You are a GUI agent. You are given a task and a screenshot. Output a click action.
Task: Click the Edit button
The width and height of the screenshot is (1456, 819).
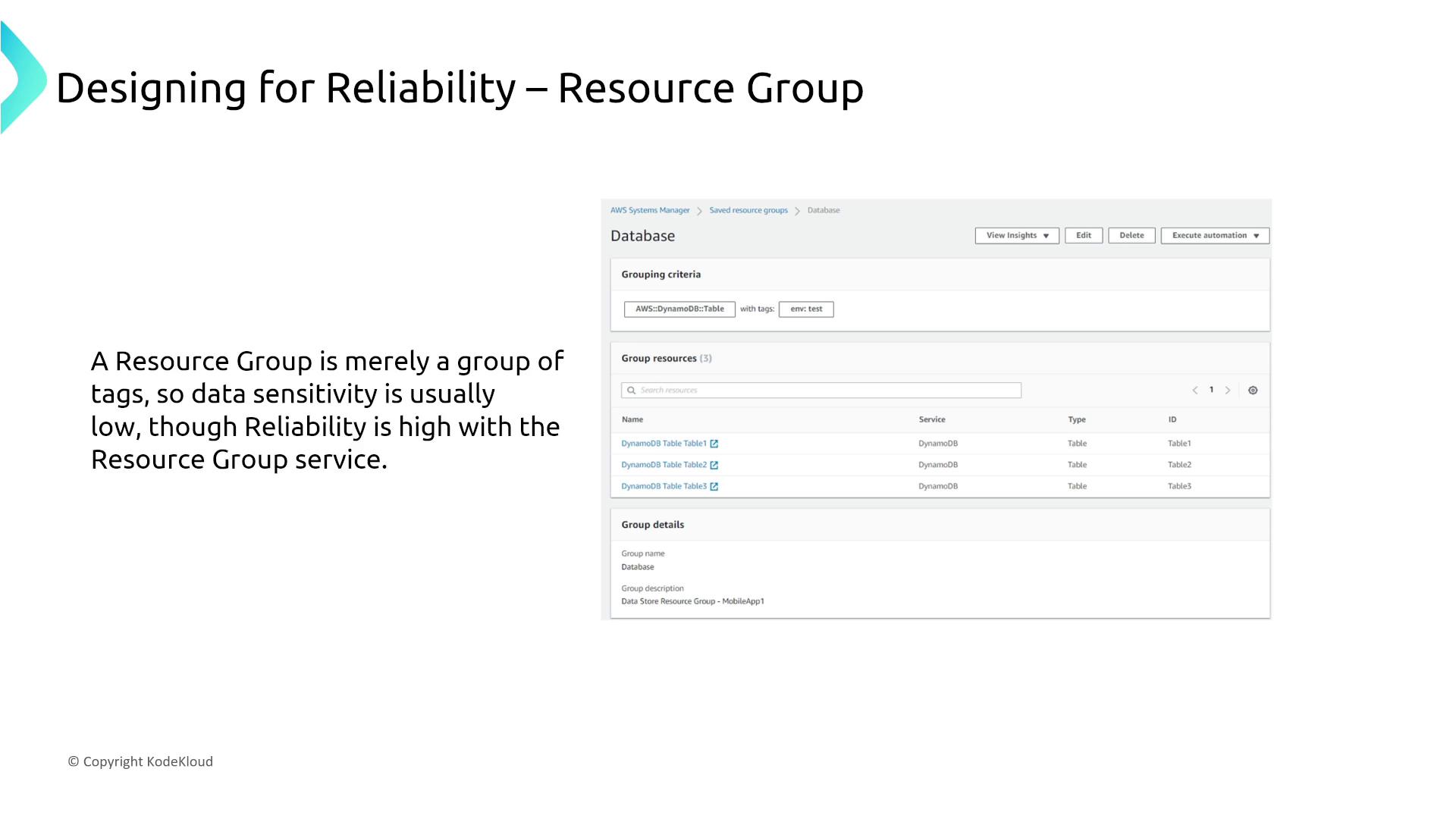[1083, 236]
